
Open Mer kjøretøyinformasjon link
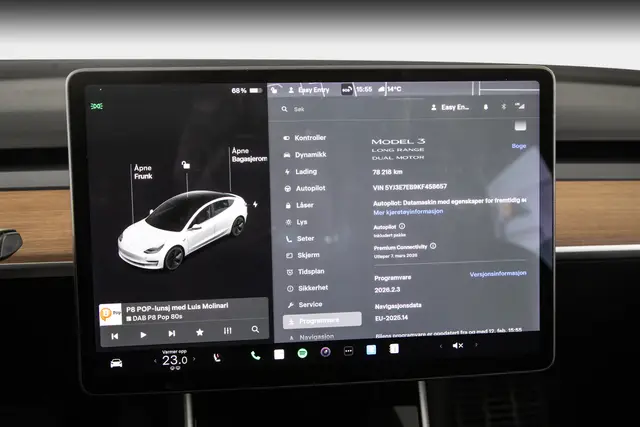click(408, 212)
